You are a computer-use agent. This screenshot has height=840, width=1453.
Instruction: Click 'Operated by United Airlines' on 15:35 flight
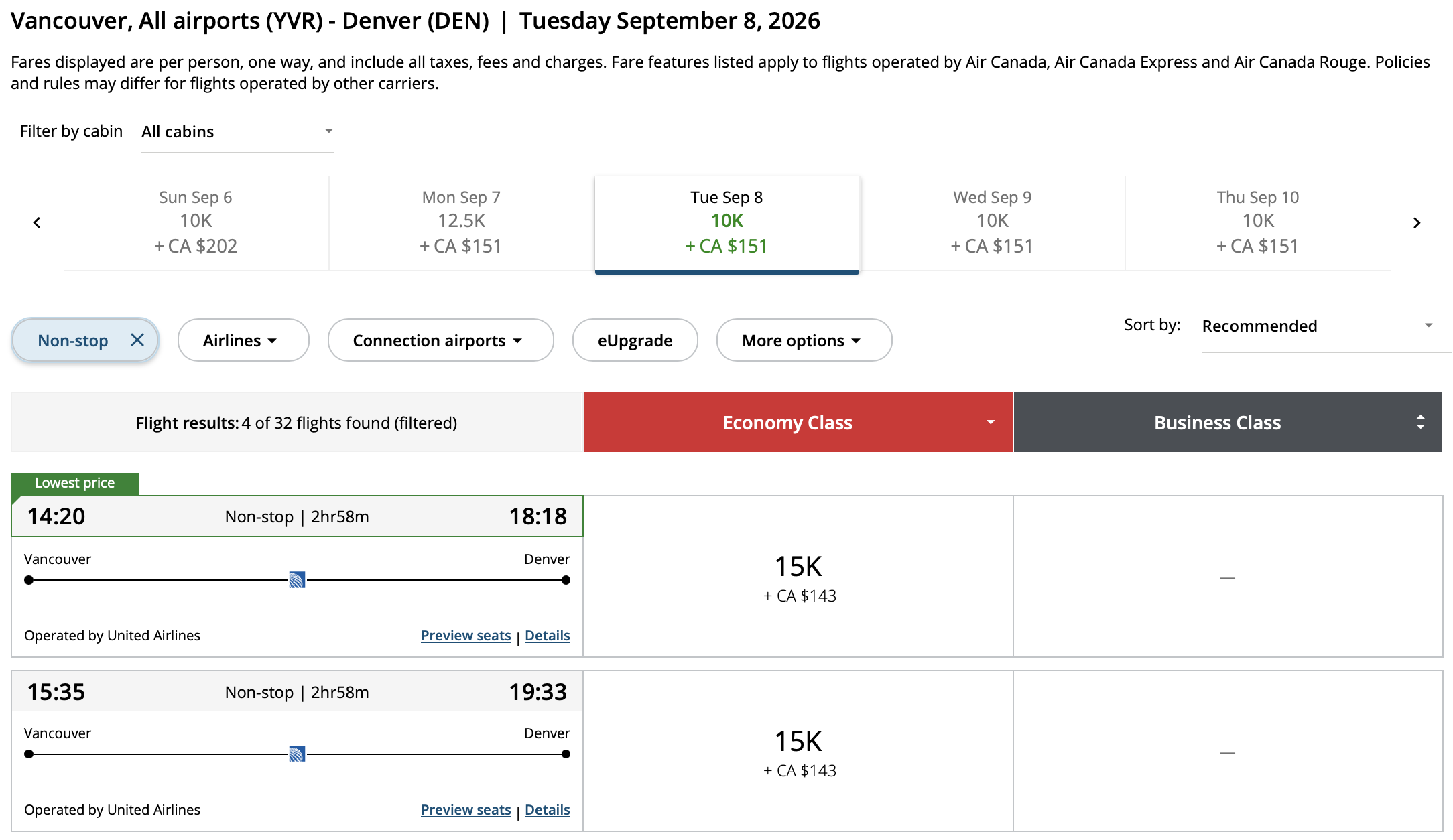[112, 809]
